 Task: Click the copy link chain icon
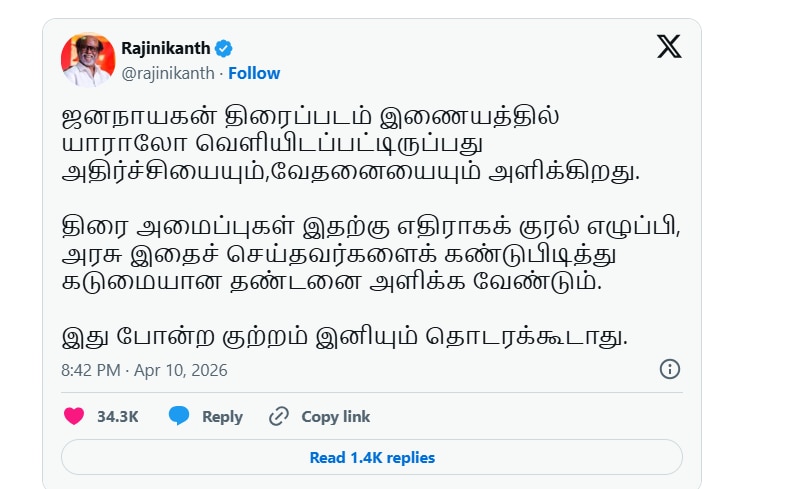coord(279,416)
